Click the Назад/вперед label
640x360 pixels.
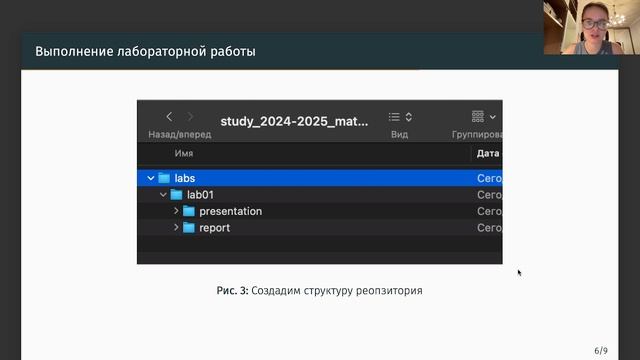pos(180,134)
